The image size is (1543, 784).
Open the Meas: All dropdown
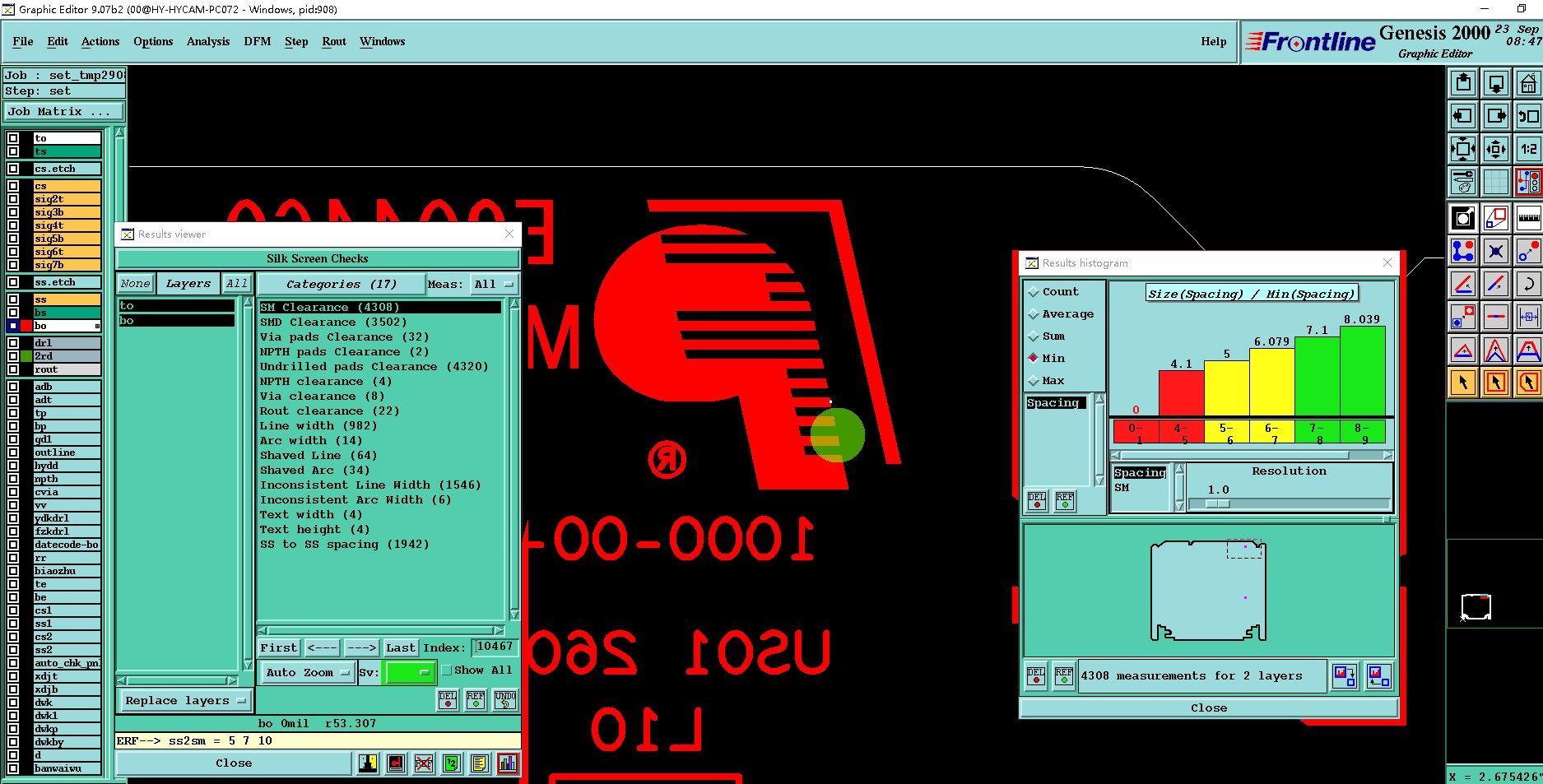(x=494, y=285)
